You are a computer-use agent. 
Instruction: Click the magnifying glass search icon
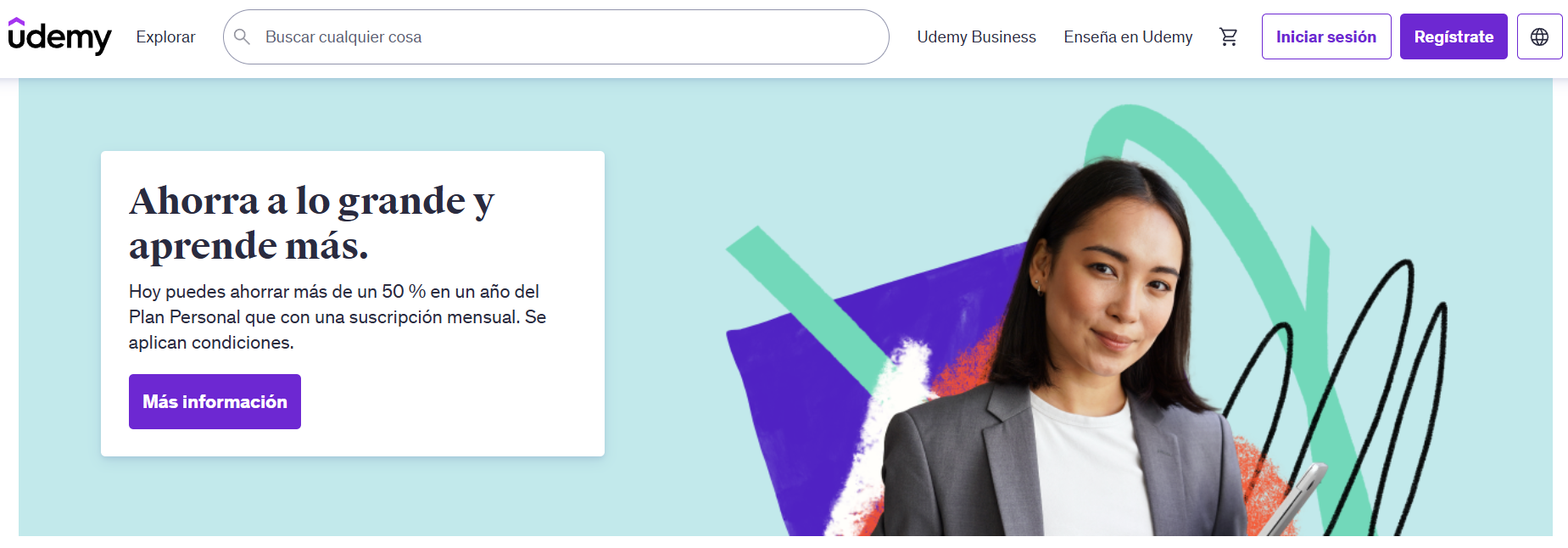pos(242,36)
